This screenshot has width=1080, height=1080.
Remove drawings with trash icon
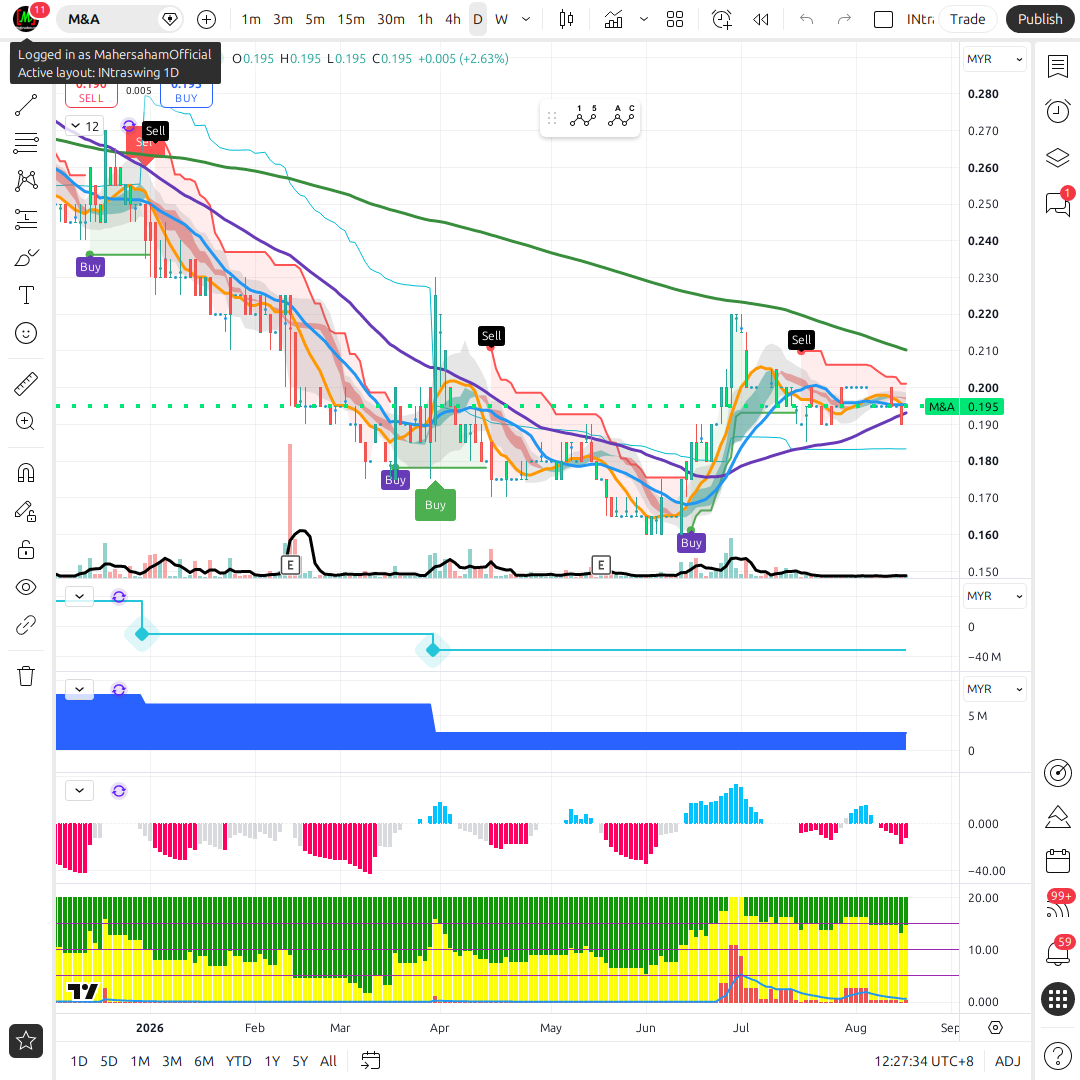click(26, 676)
